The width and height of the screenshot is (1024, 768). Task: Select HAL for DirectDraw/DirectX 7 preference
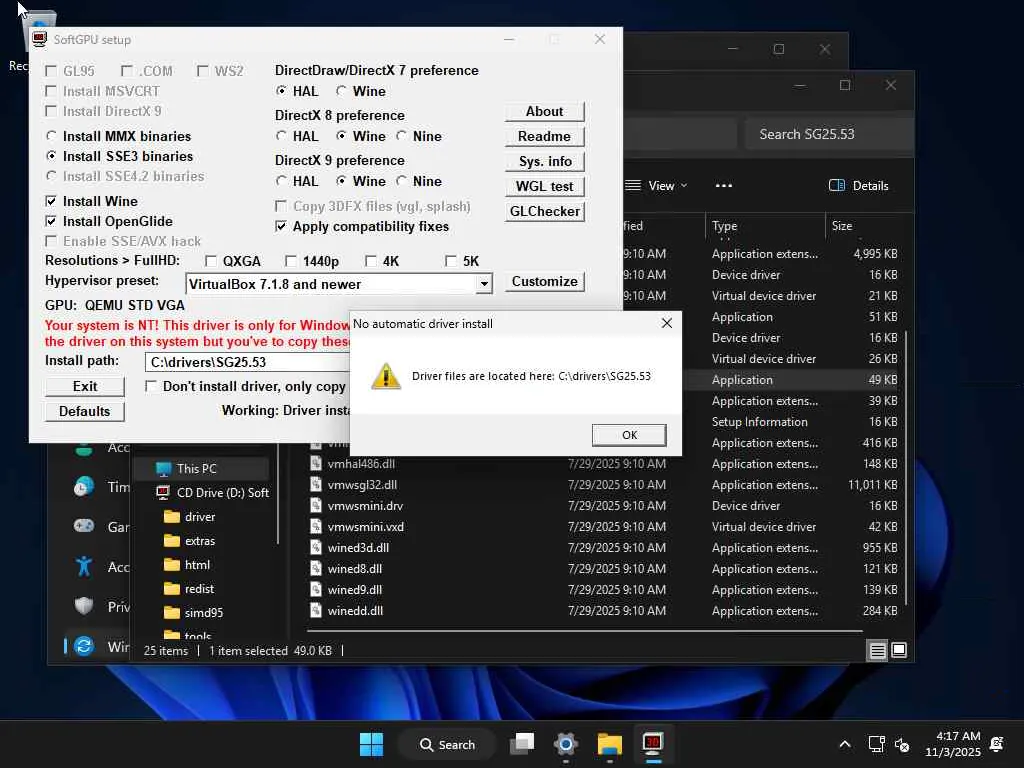tap(281, 91)
